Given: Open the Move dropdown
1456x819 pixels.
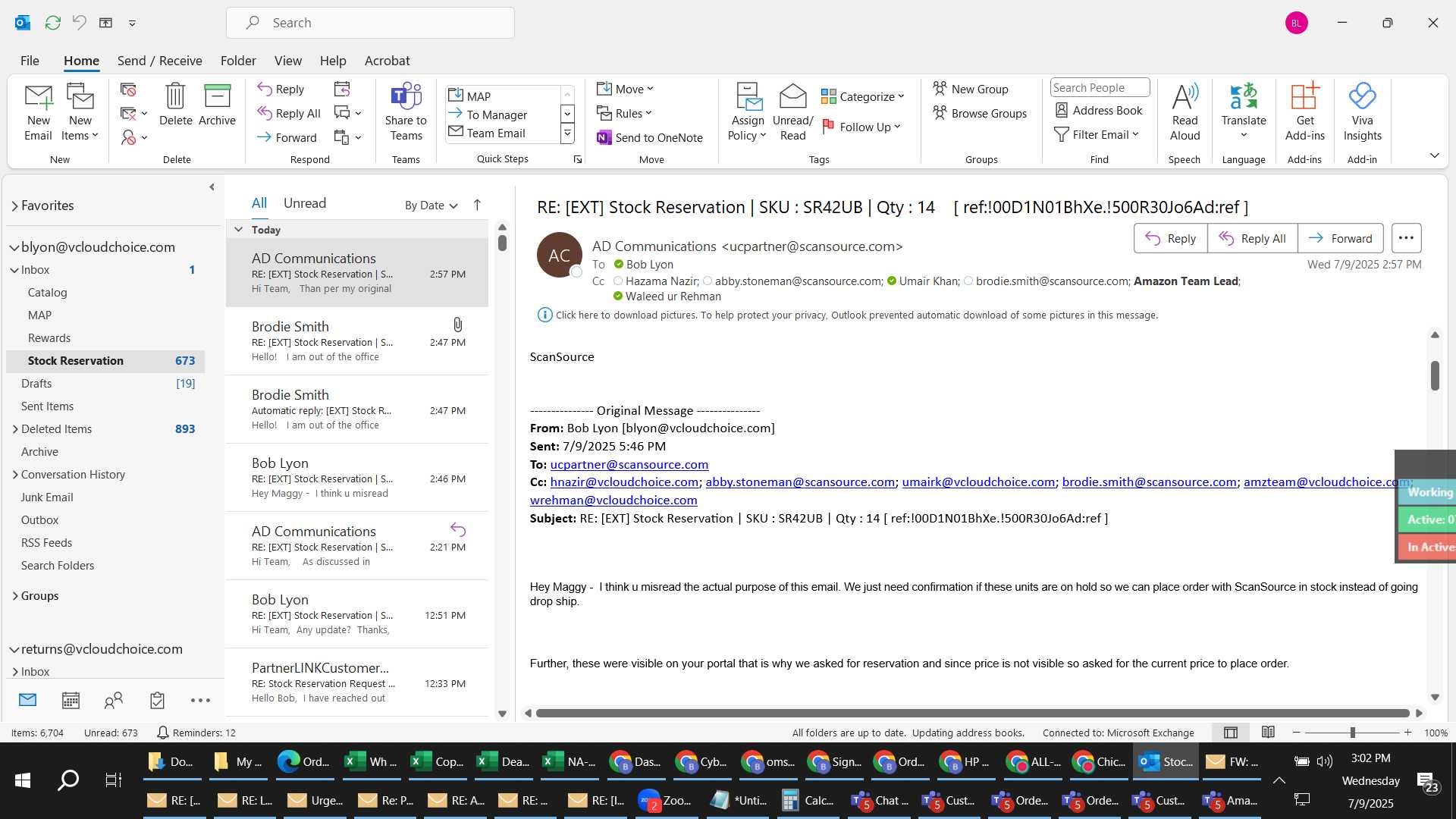Looking at the screenshot, I should point(625,89).
